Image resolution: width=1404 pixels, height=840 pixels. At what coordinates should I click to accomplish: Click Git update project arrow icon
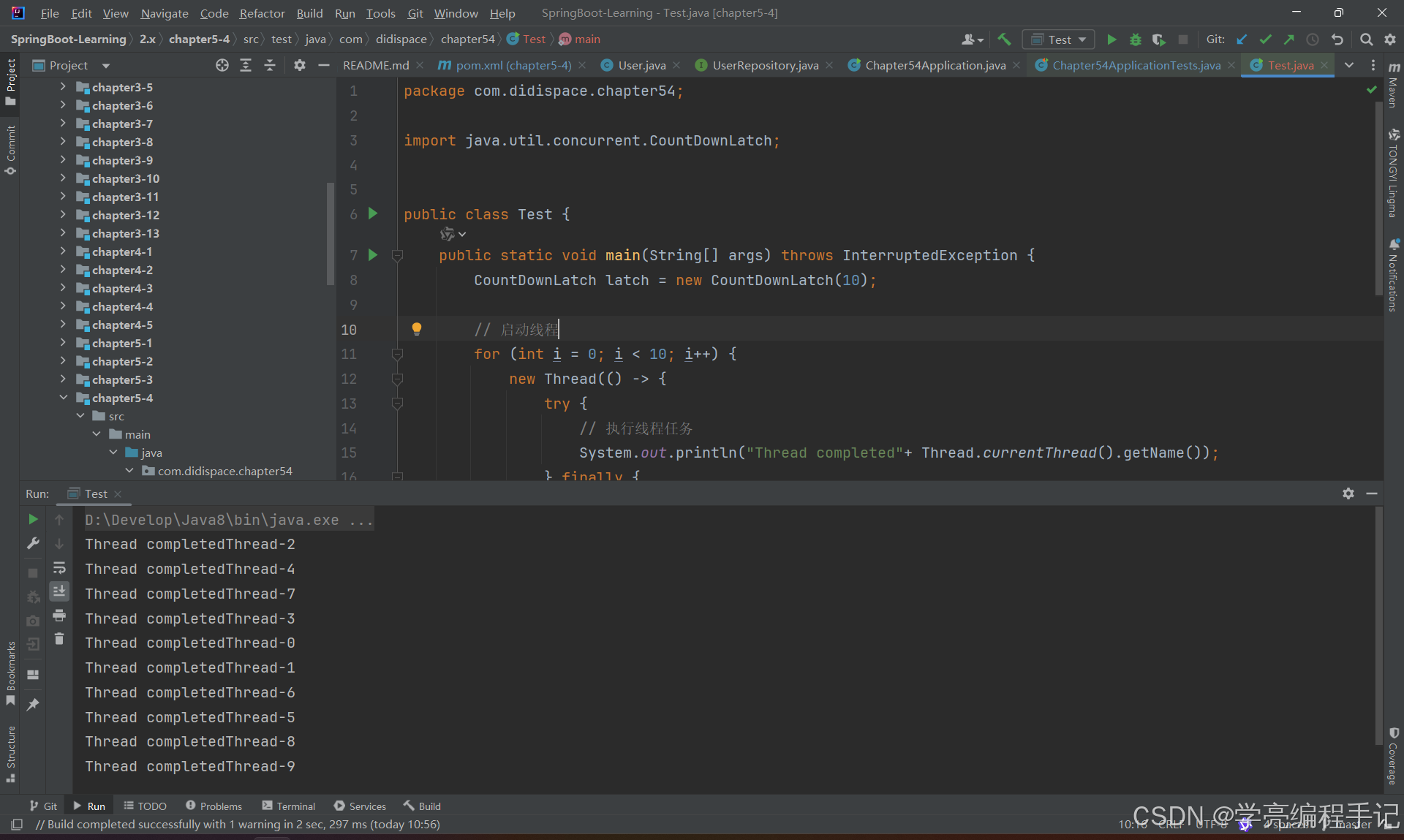(x=1242, y=39)
